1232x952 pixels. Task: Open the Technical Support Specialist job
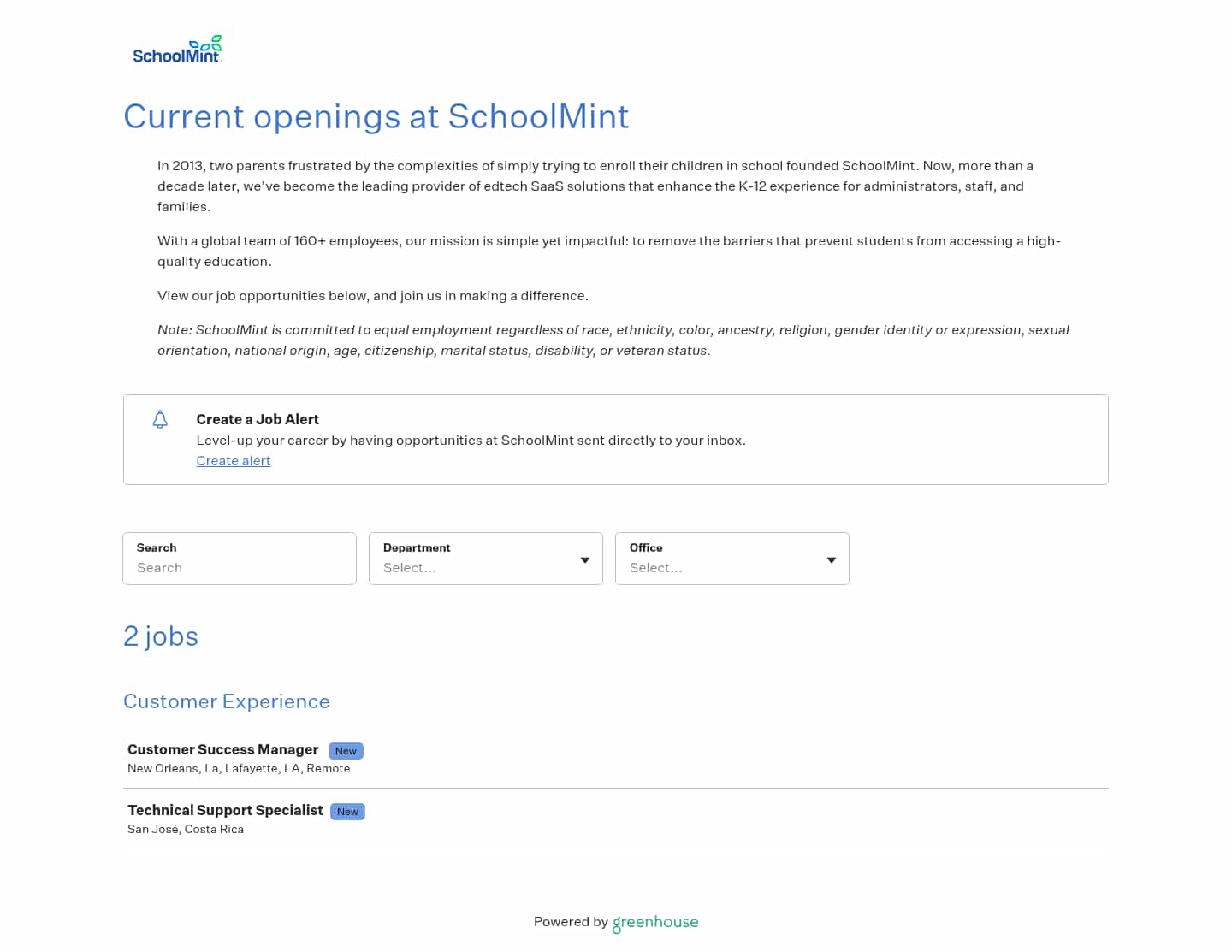pos(225,810)
